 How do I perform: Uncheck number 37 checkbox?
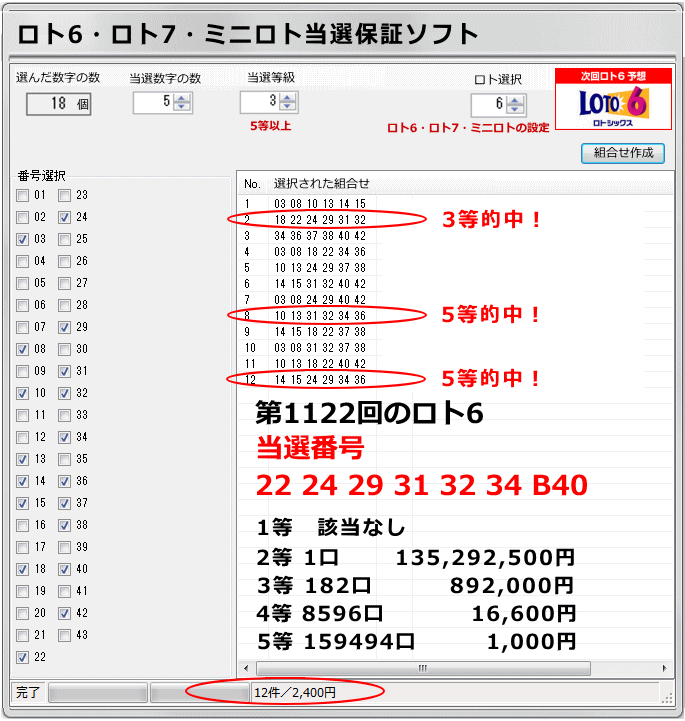64,504
